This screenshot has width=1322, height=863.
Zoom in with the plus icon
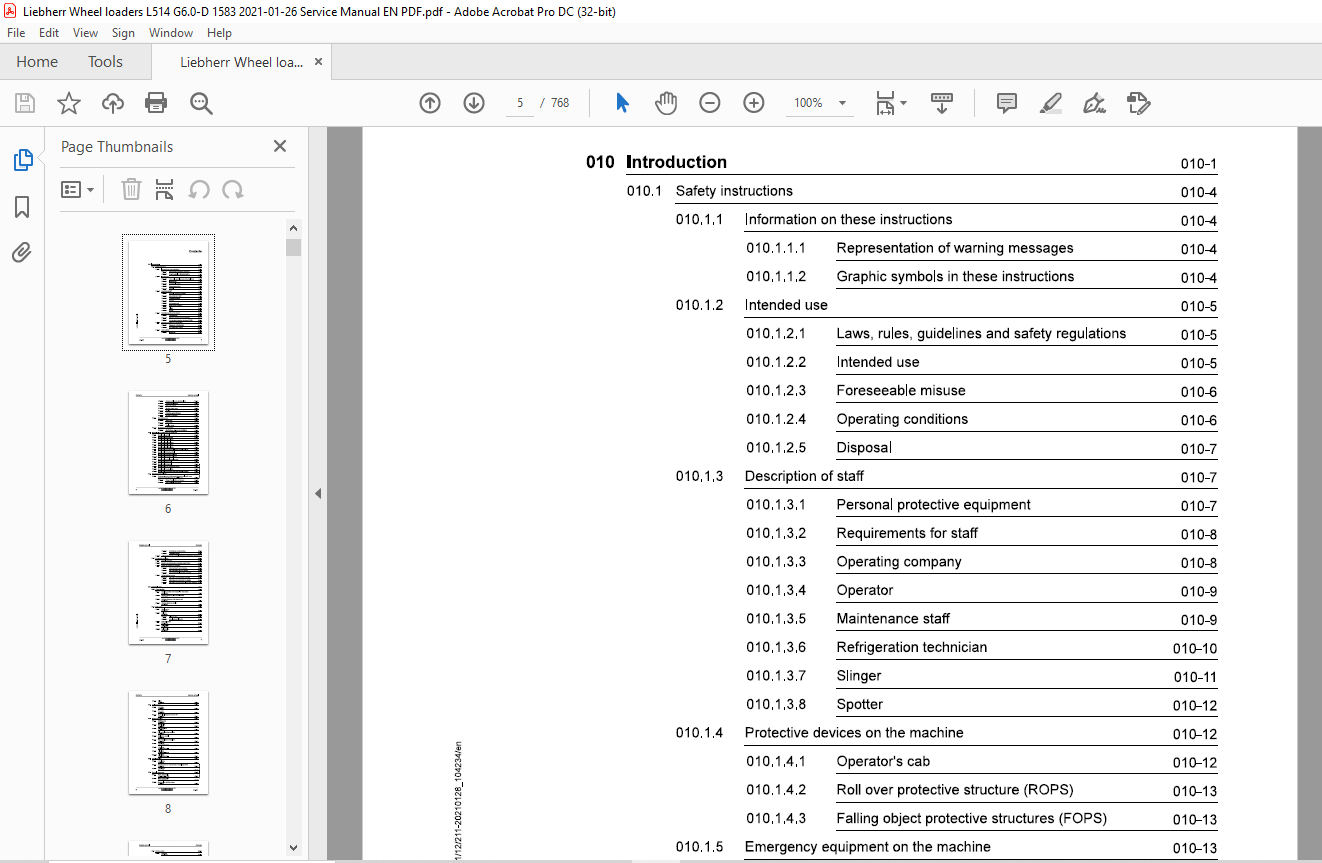coord(754,103)
